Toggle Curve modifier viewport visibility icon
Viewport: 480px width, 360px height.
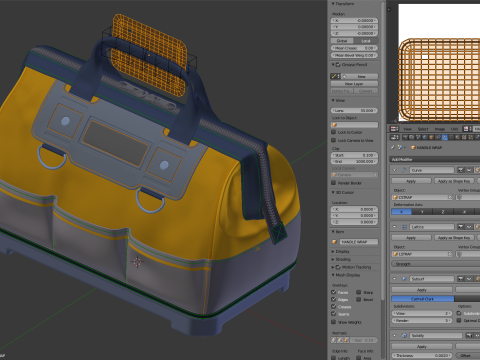[469, 170]
